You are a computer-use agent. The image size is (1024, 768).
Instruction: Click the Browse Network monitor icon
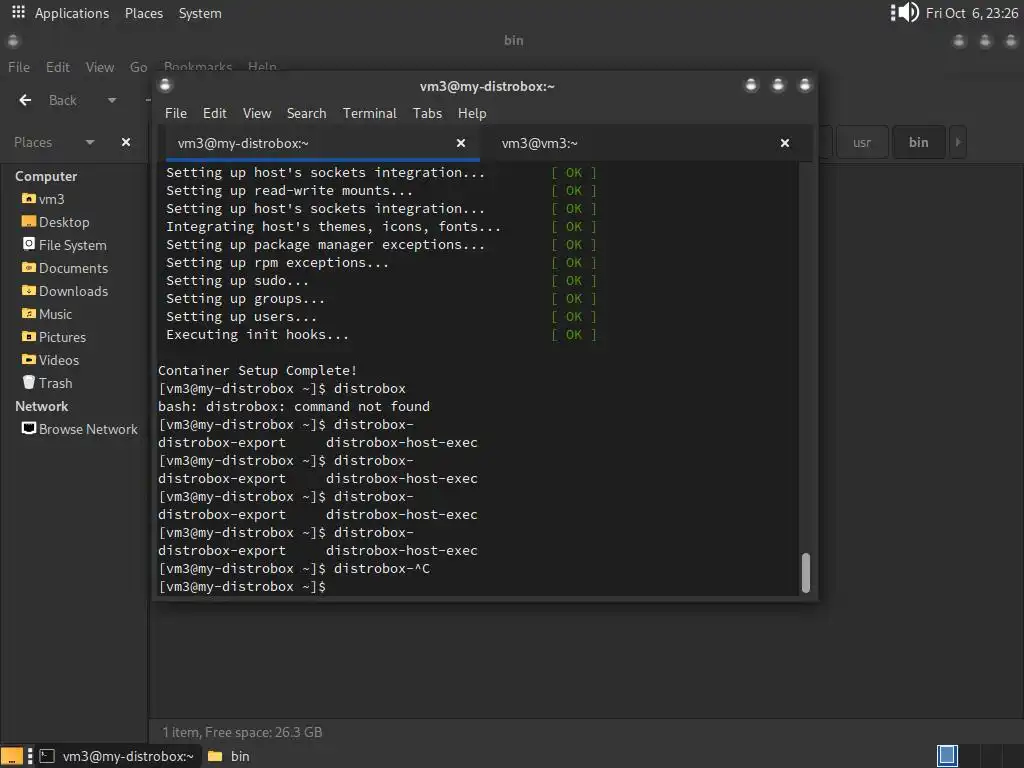tap(29, 428)
